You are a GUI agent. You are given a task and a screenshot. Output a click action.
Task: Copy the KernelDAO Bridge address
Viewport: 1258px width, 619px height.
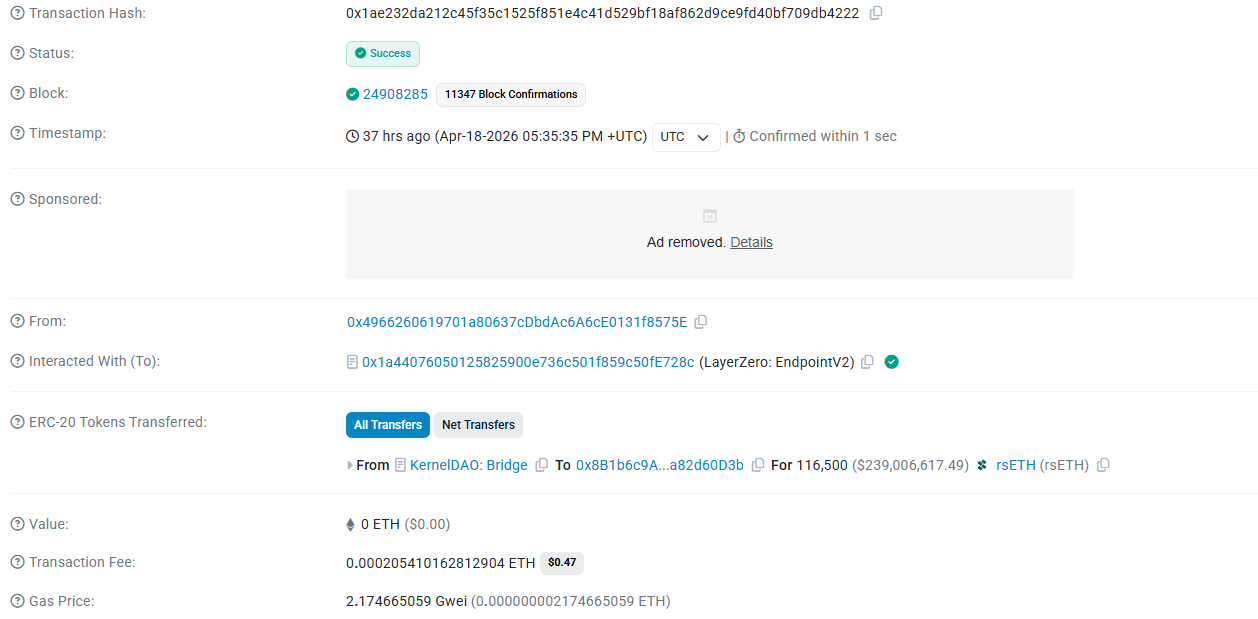[x=542, y=465]
